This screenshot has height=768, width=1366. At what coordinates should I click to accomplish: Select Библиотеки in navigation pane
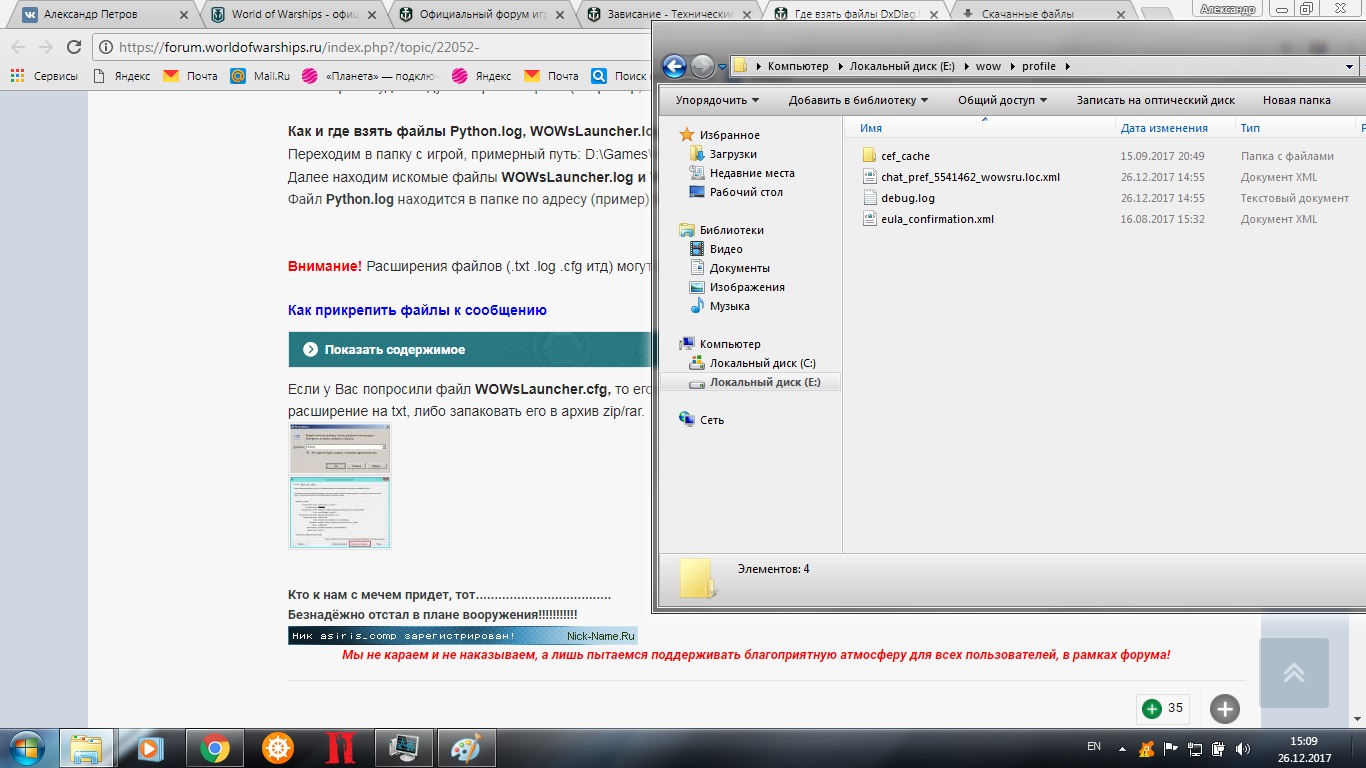tap(722, 230)
